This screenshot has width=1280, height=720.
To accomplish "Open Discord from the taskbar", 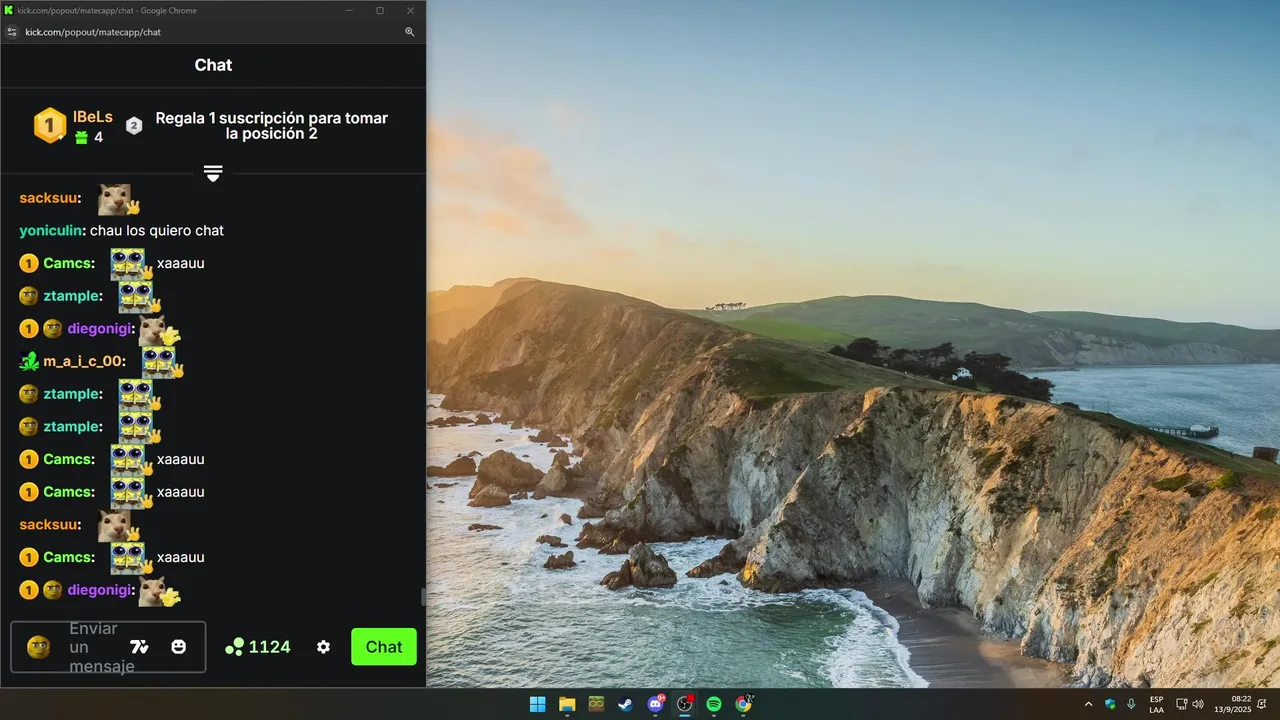I will [x=655, y=704].
